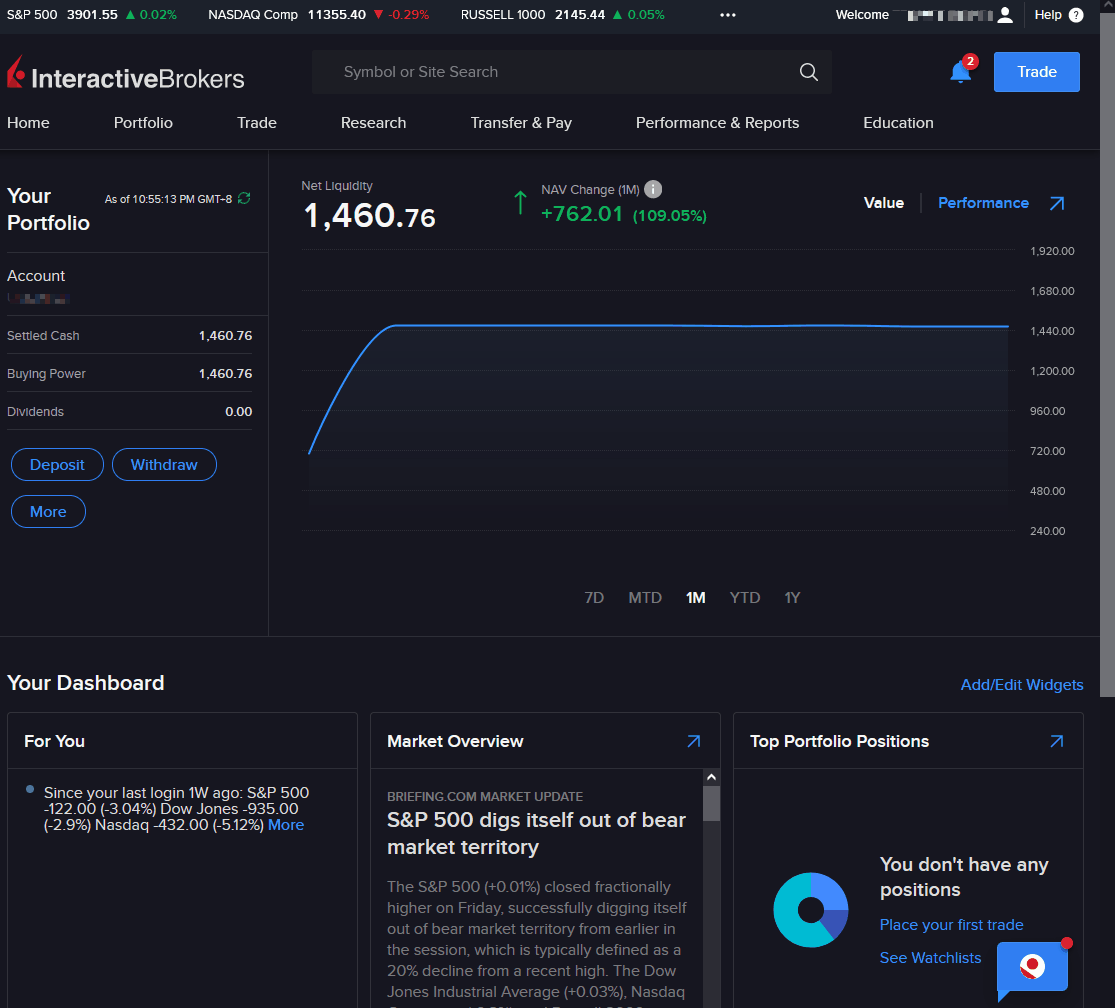Refresh the portfolio timestamp

pyautogui.click(x=244, y=198)
